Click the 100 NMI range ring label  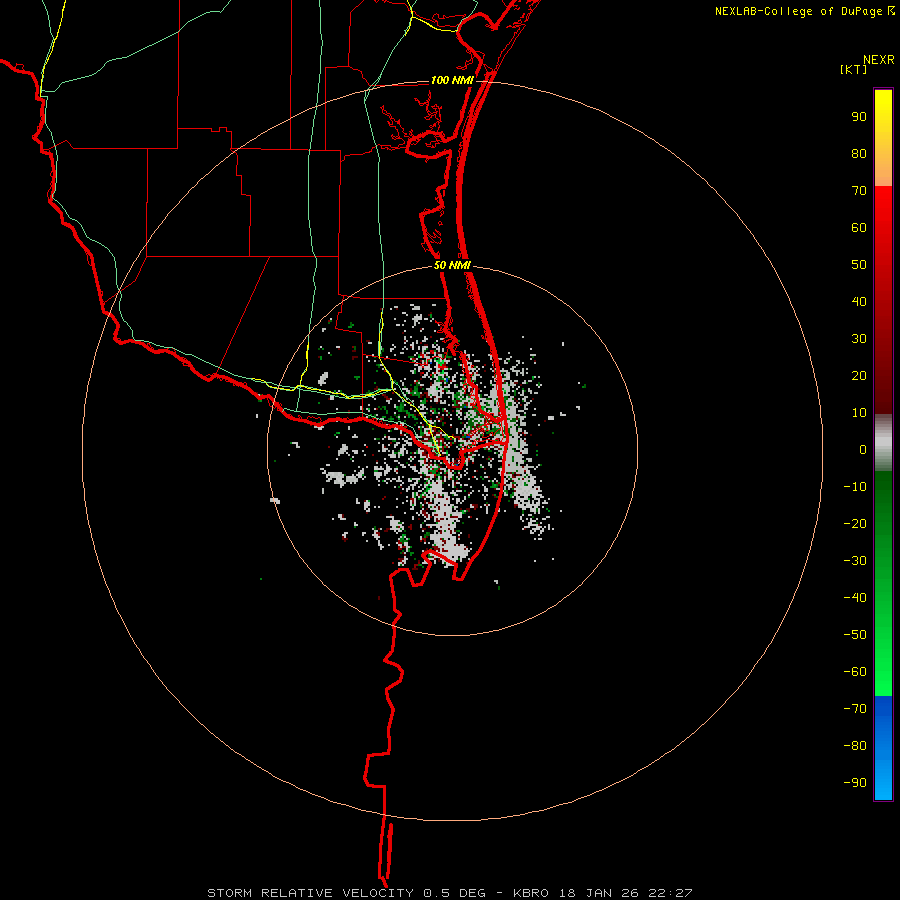pos(452,80)
